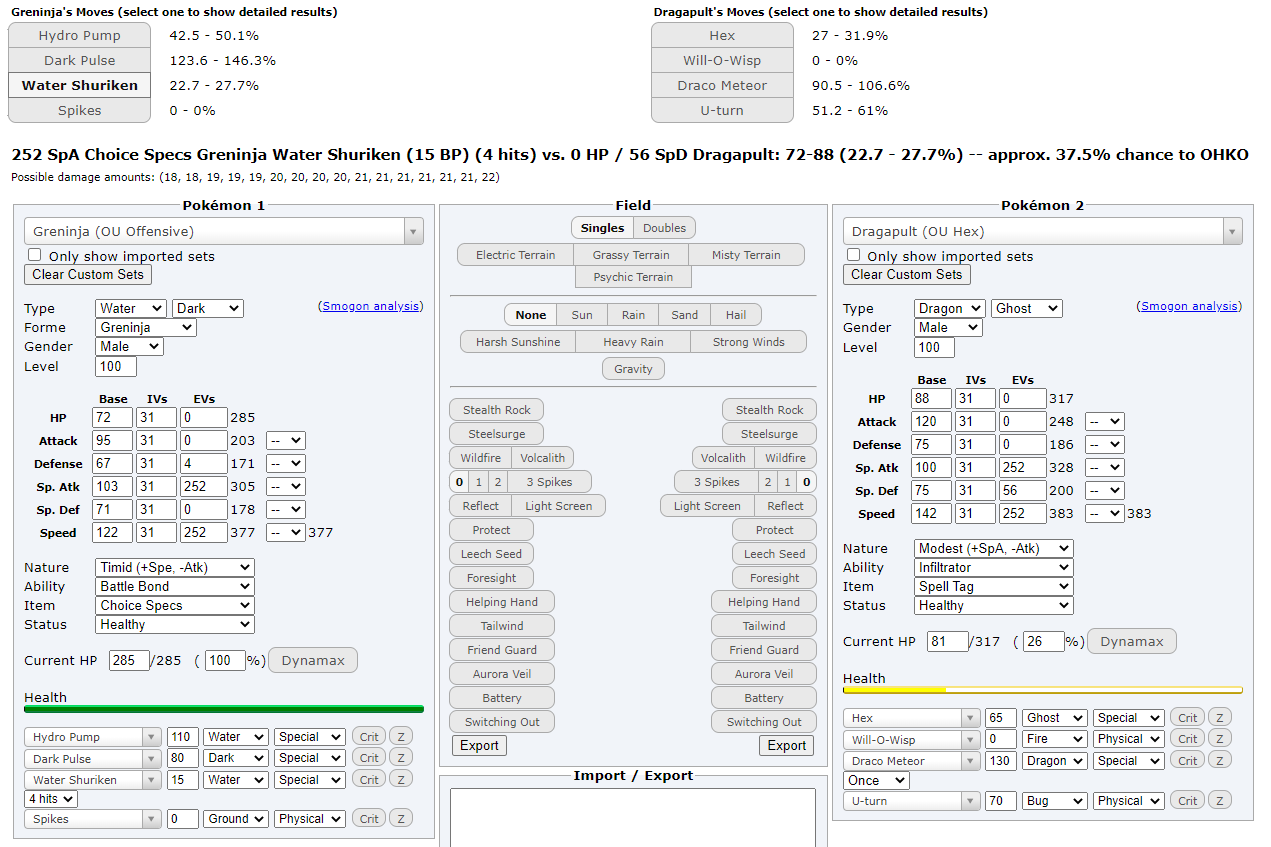This screenshot has height=847, width=1271.
Task: Click the Z button next to Hydro Pump
Action: click(x=400, y=737)
